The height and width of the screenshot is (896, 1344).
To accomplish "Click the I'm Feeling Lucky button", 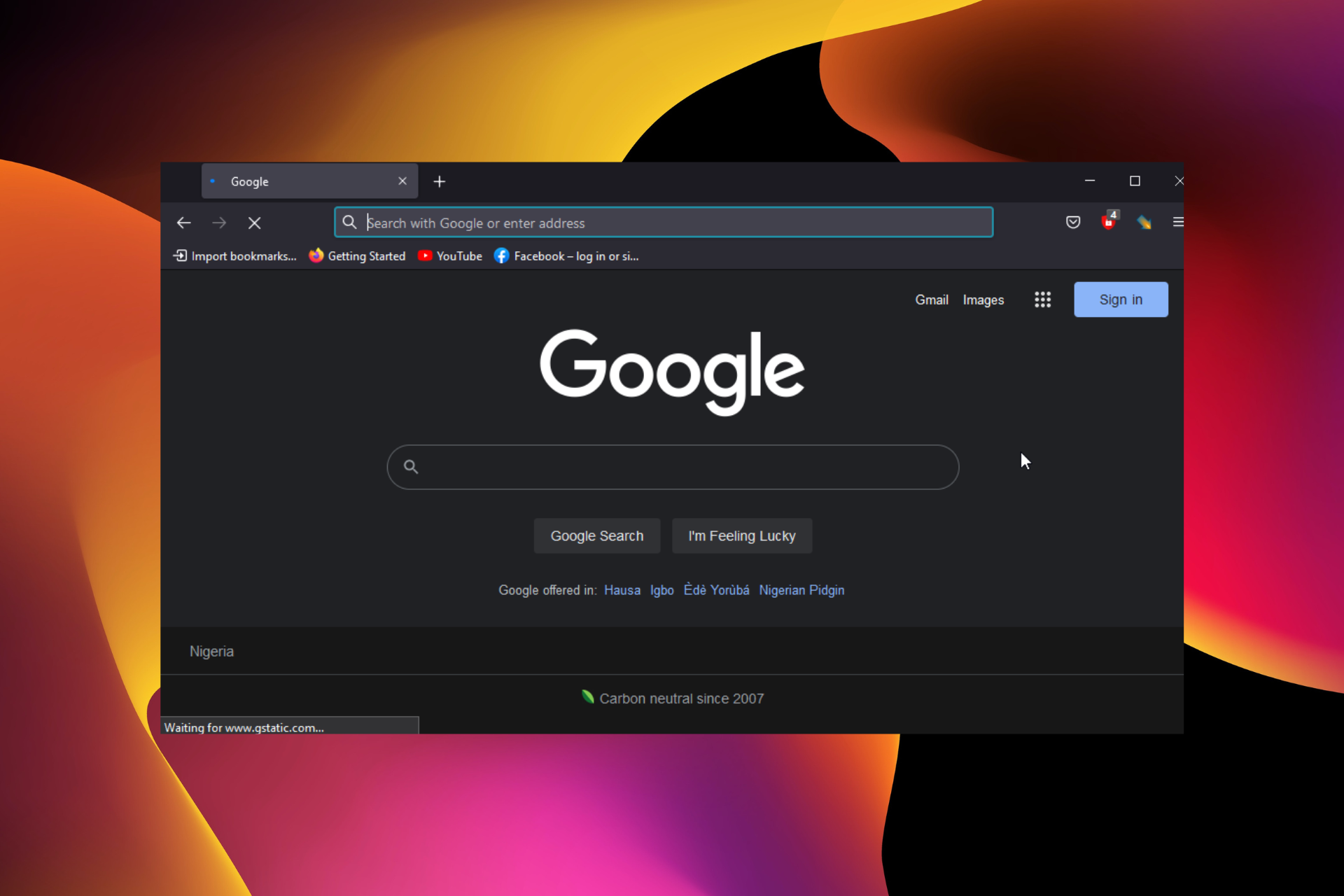I will 742,536.
